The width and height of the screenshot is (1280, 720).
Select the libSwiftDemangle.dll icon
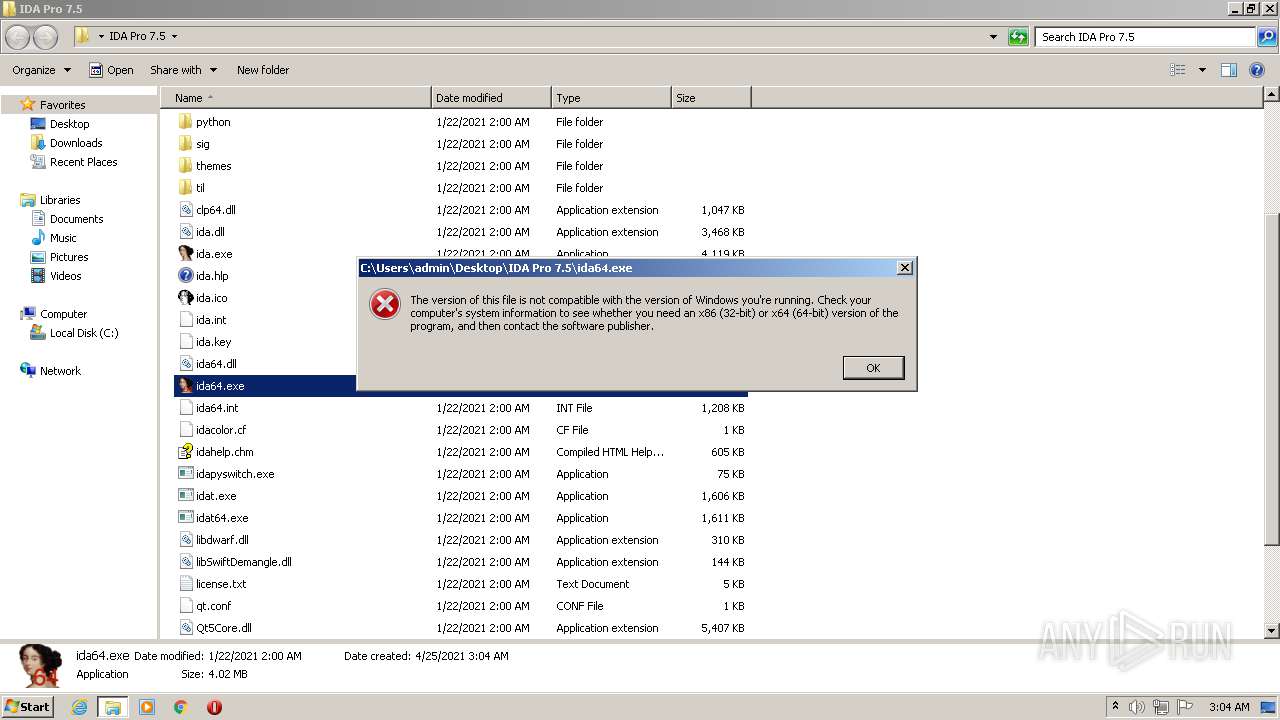tap(185, 562)
